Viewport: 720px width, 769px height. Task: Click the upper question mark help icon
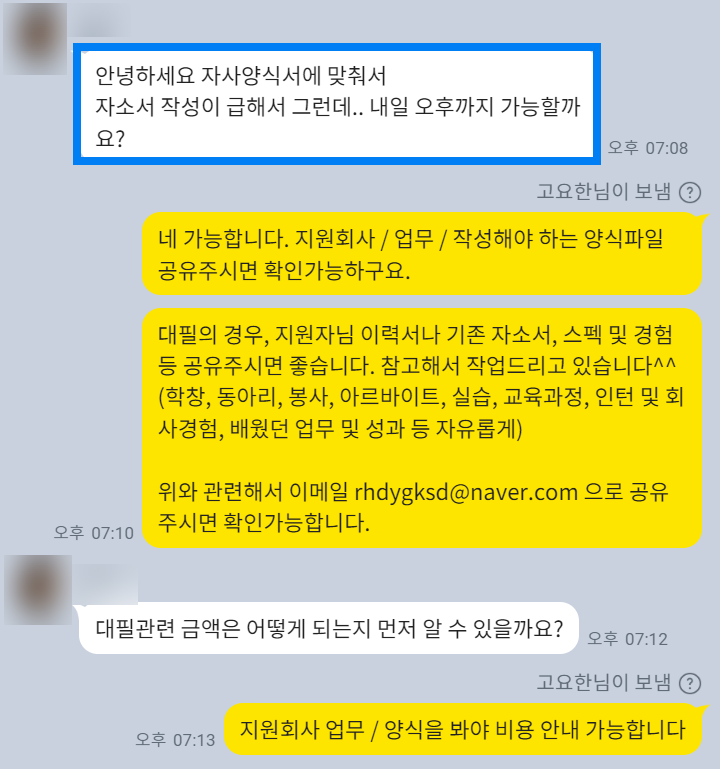tap(690, 192)
